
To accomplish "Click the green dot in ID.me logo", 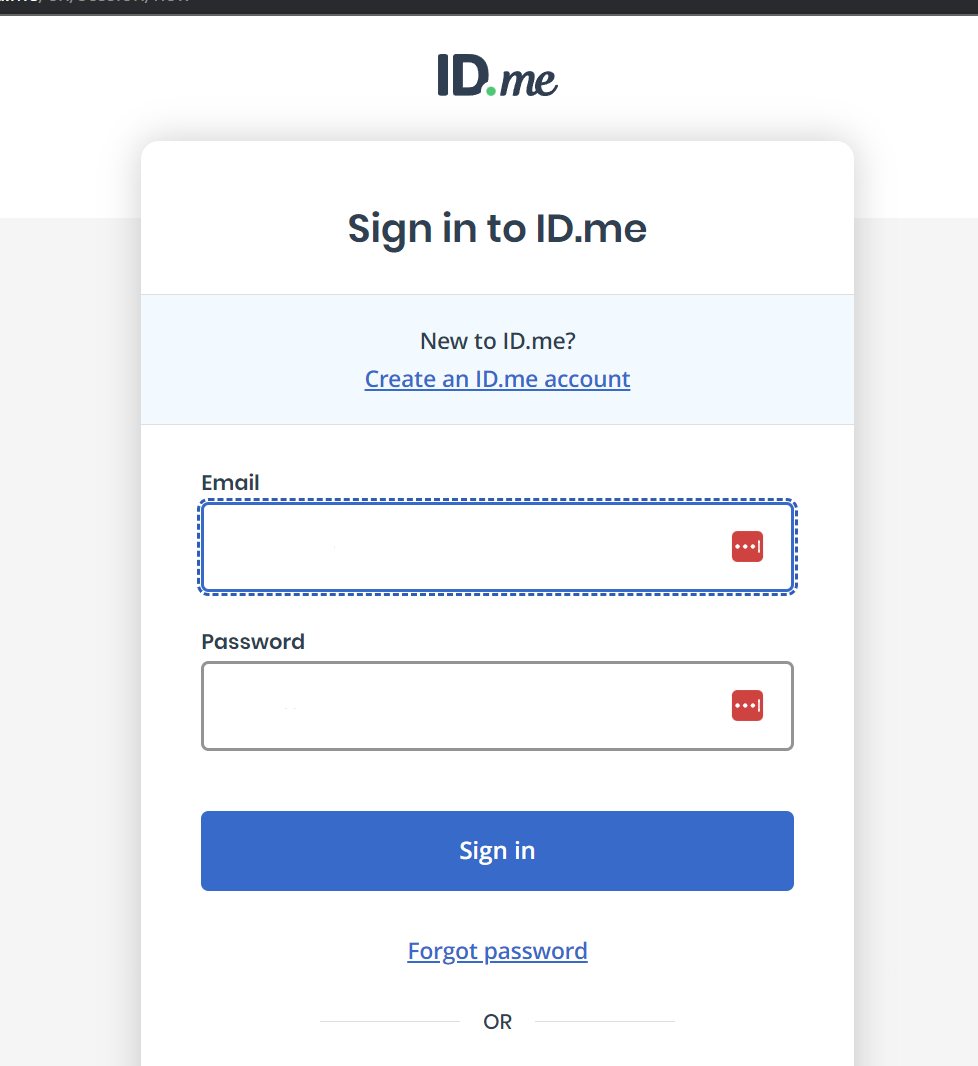I will pyautogui.click(x=491, y=91).
